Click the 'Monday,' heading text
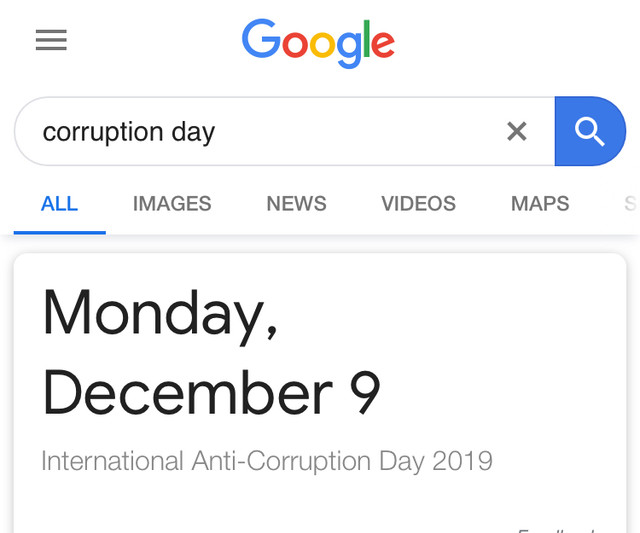640x533 pixels. [x=160, y=316]
